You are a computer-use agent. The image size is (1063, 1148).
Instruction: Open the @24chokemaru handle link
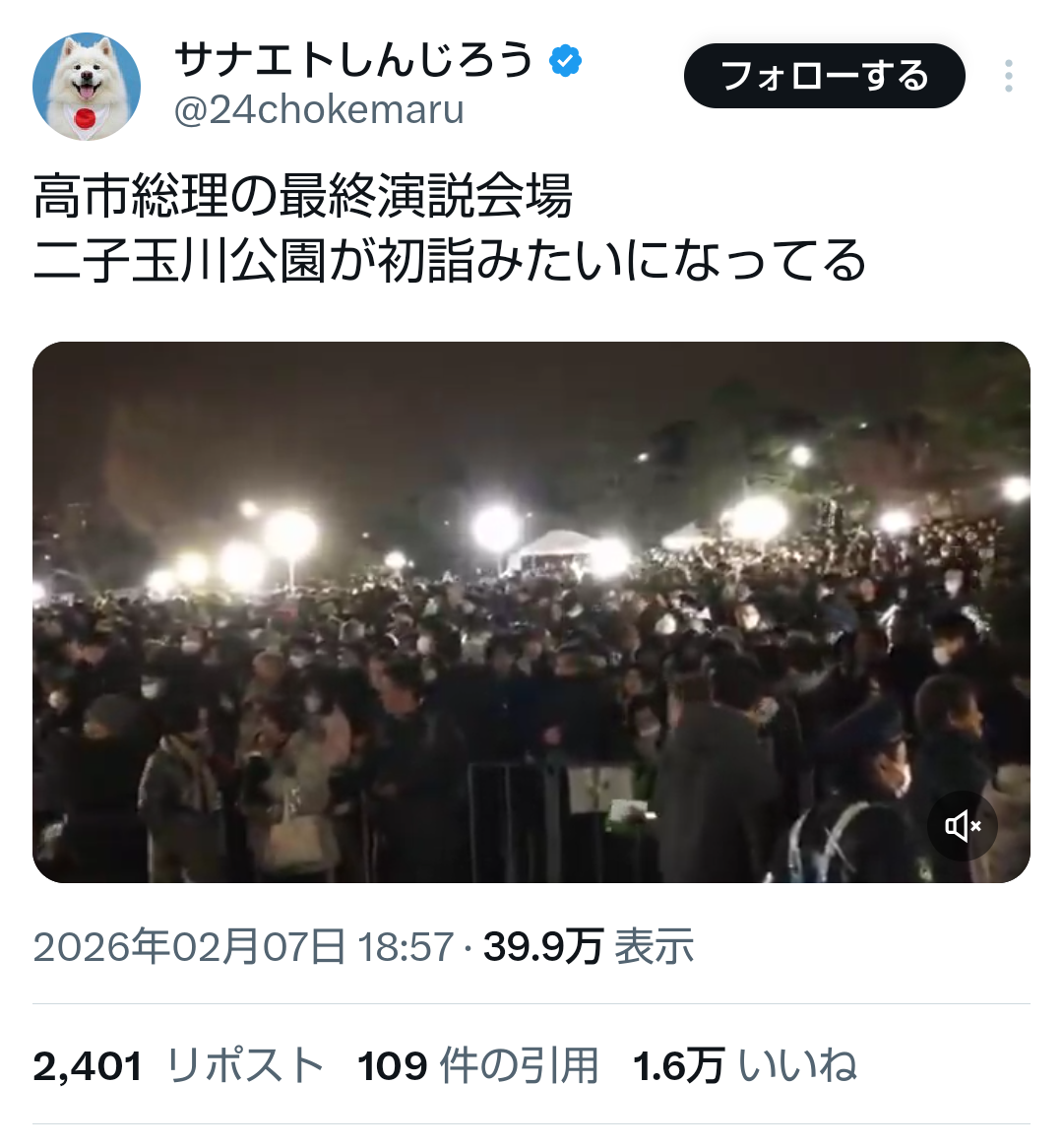pos(319,110)
